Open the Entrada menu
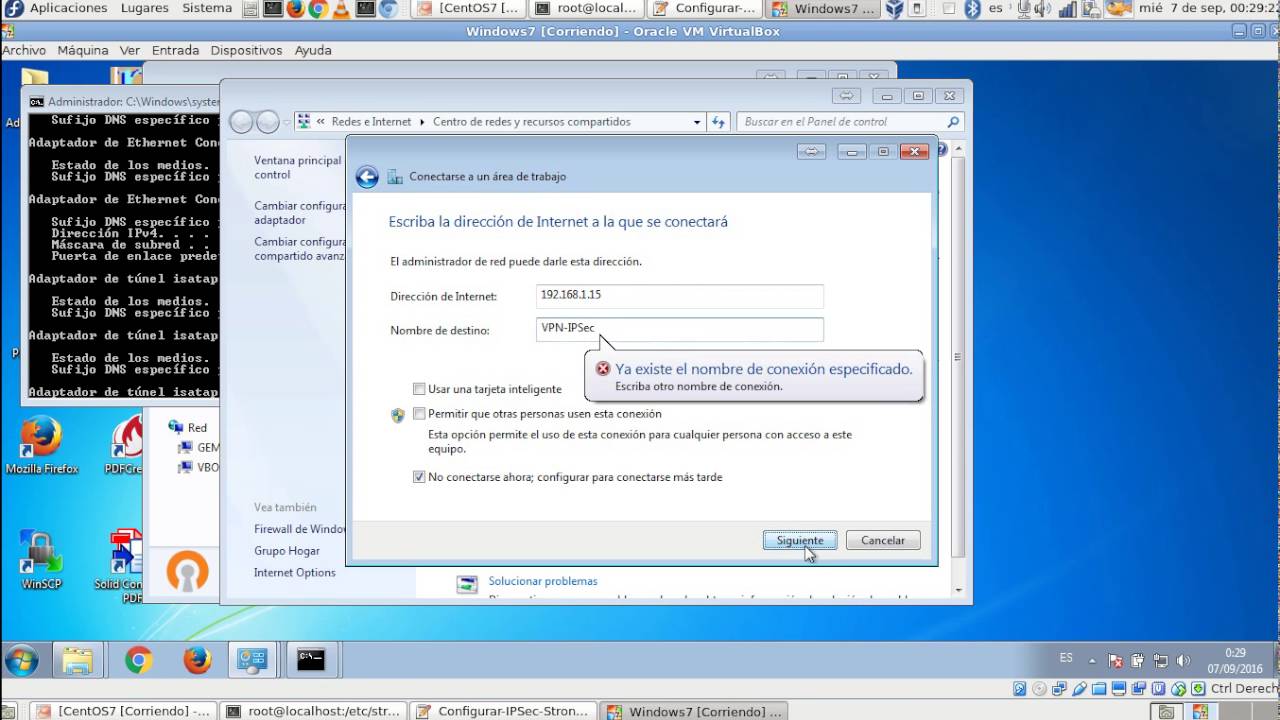Viewport: 1280px width, 720px height. coord(175,50)
